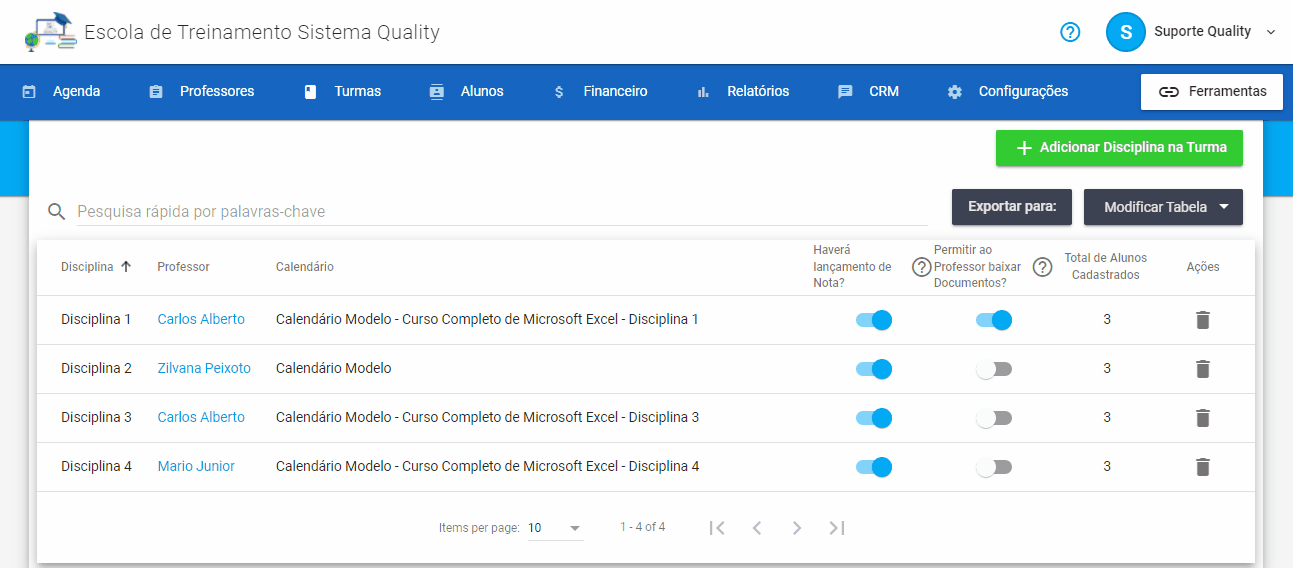Image resolution: width=1293 pixels, height=568 pixels.
Task: Open help icon for Permitir ao Professor baixar Documentos
Action: pos(1042,267)
